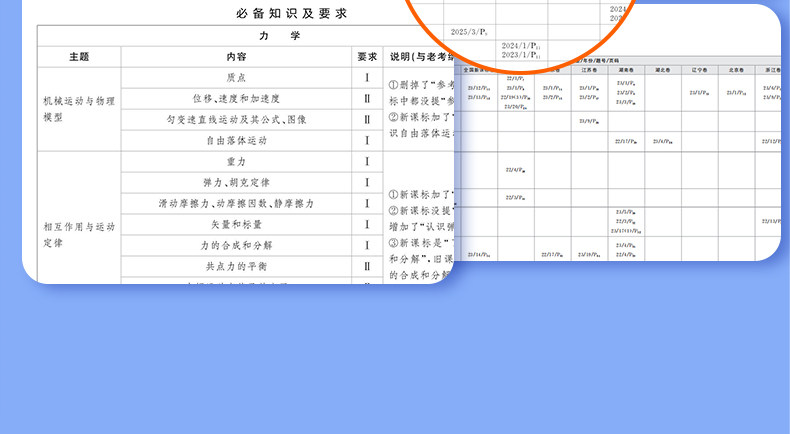The image size is (790, 434).
Task: Select the 浙江卷 column header
Action: point(772,70)
